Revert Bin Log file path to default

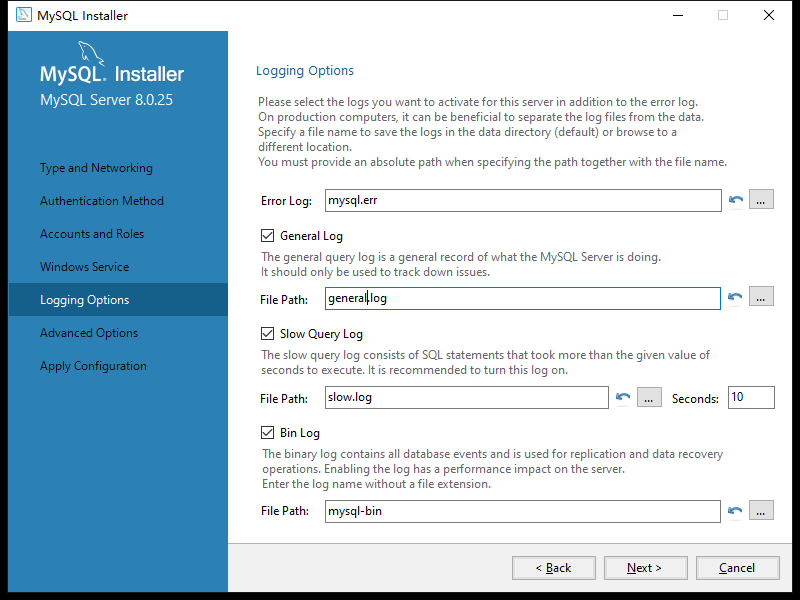pos(735,510)
